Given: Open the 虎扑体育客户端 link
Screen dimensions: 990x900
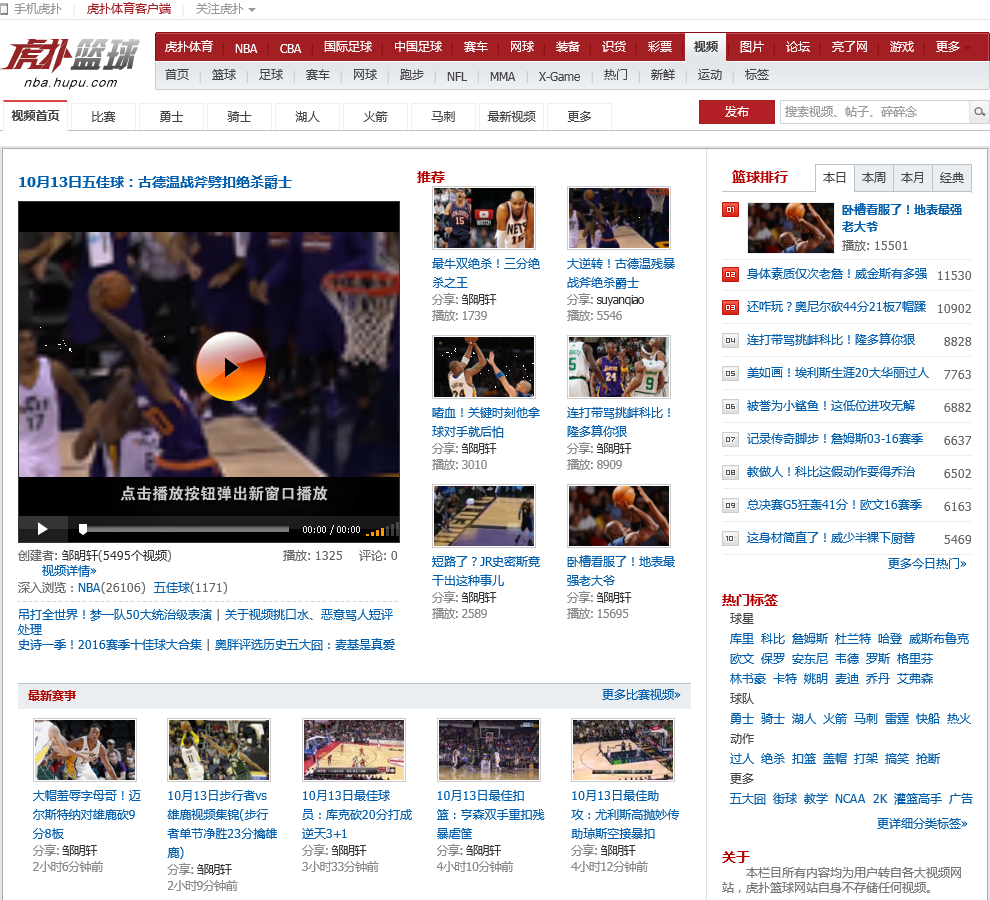Looking at the screenshot, I should point(129,9).
